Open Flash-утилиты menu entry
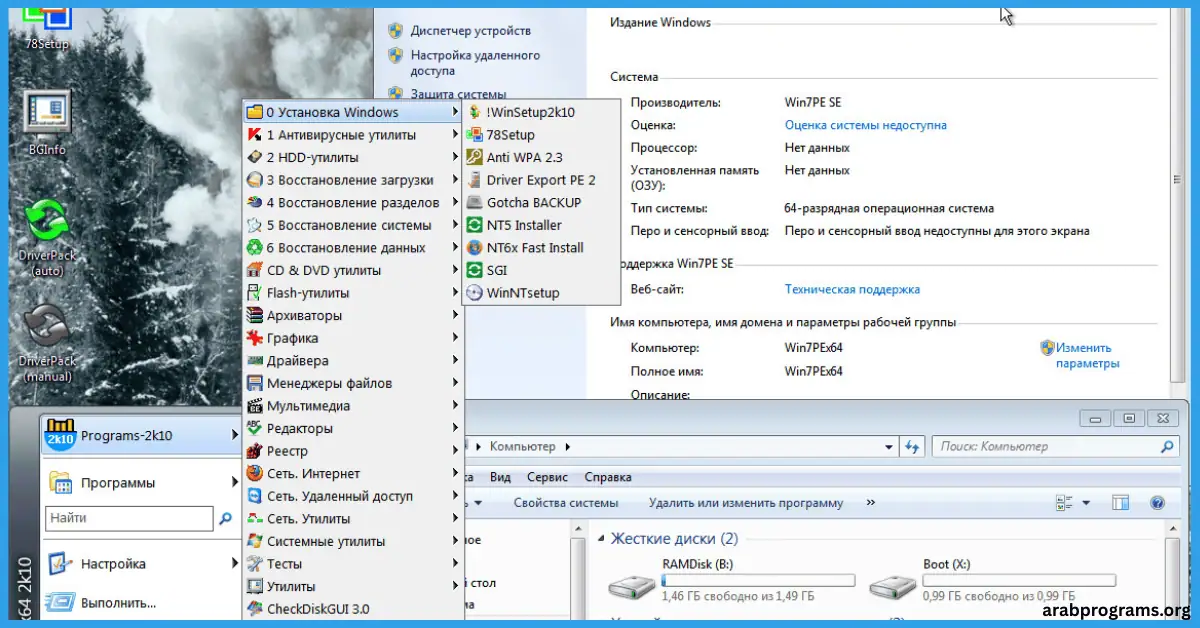 (352, 293)
